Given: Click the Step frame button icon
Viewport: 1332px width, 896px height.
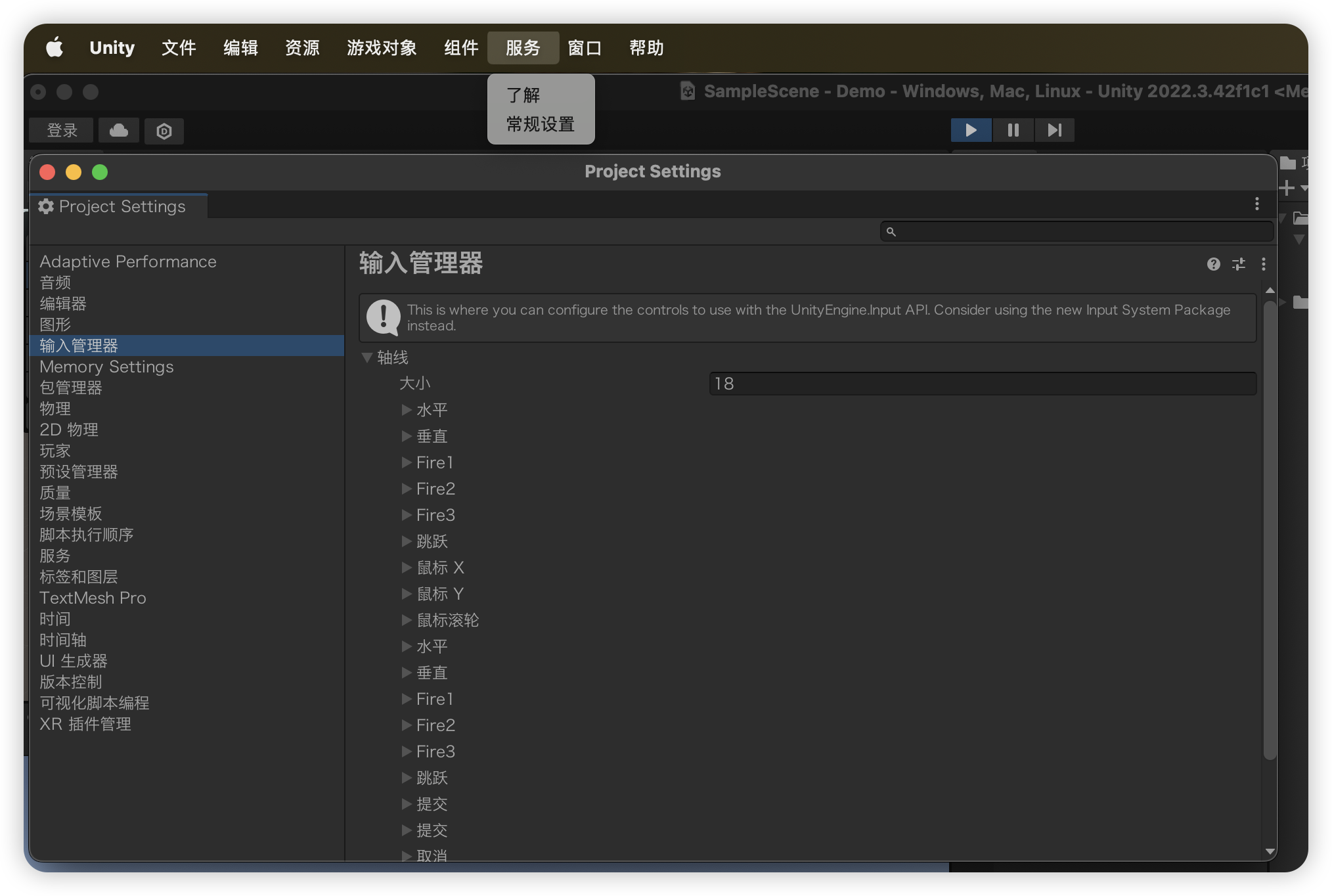Looking at the screenshot, I should coord(1054,130).
